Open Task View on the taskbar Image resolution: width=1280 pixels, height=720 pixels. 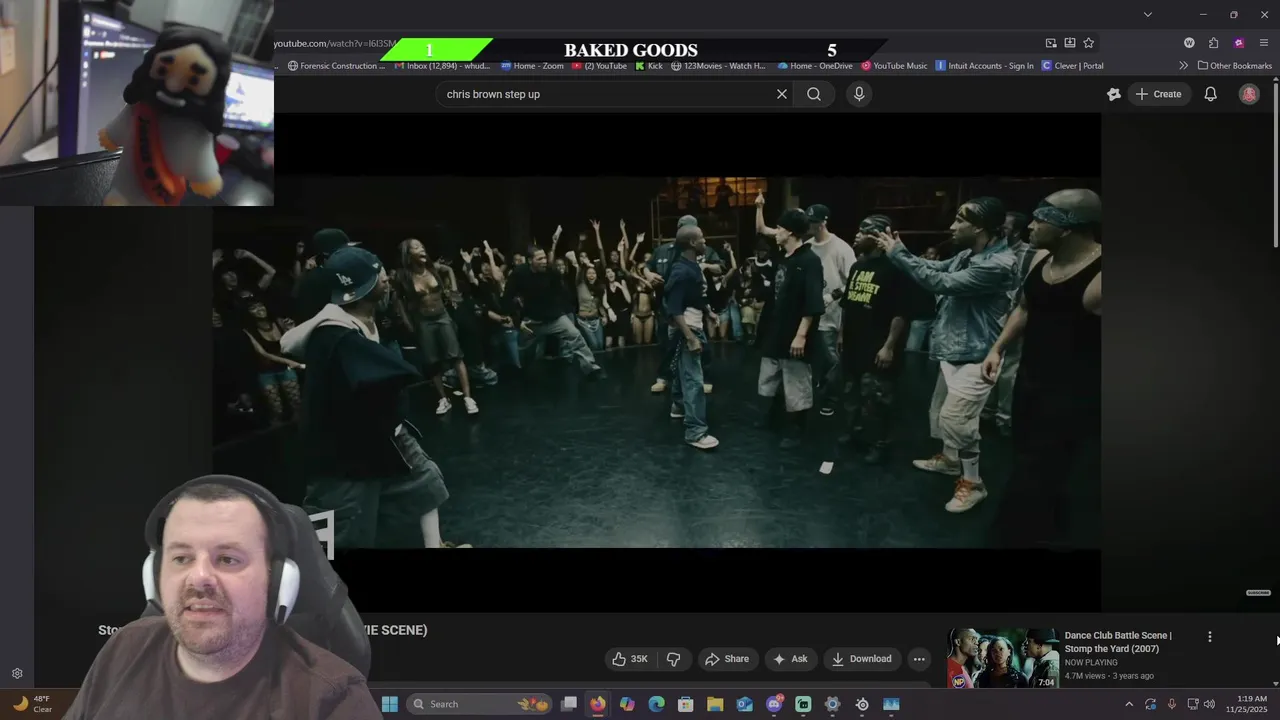(569, 704)
